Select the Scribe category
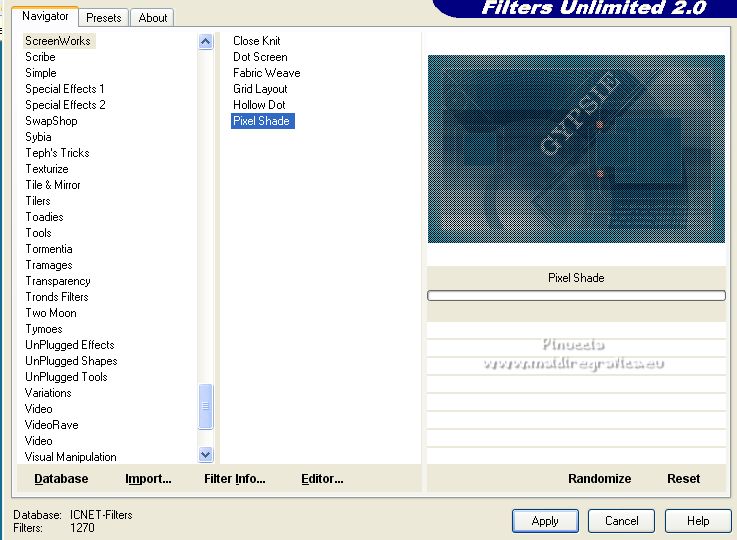 click(40, 57)
